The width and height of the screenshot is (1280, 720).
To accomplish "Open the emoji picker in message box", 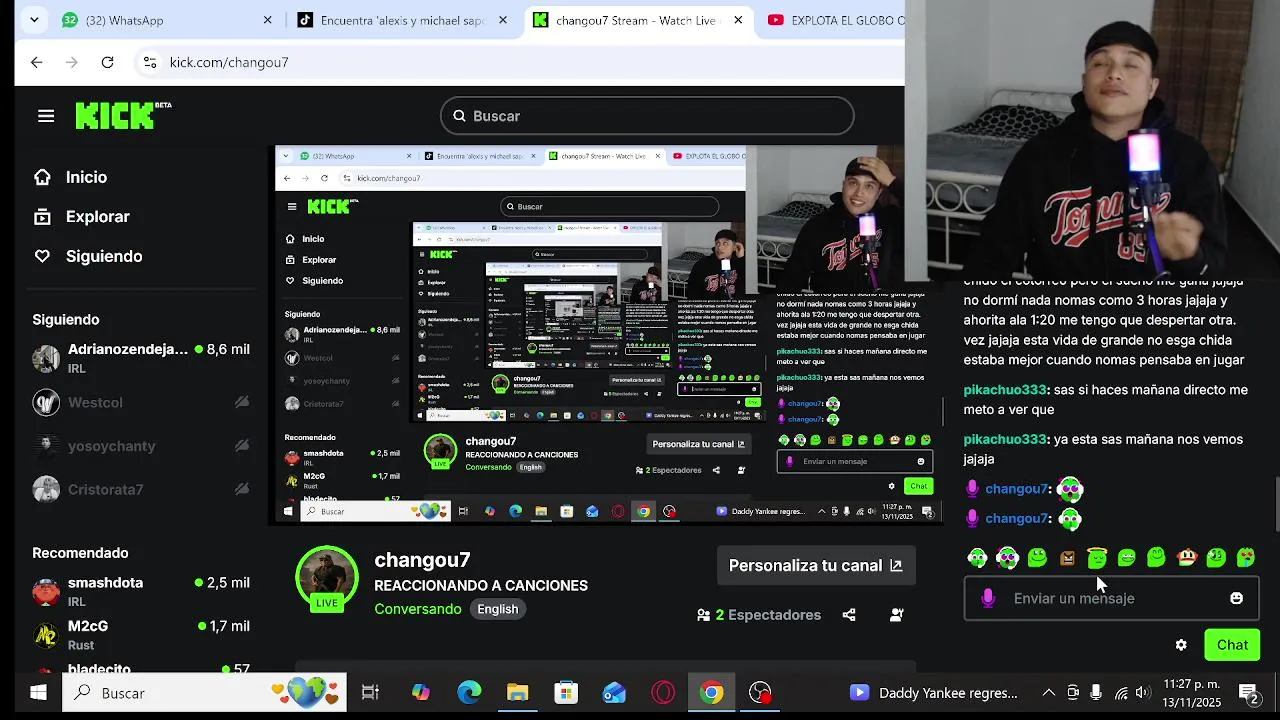I will click(1236, 598).
